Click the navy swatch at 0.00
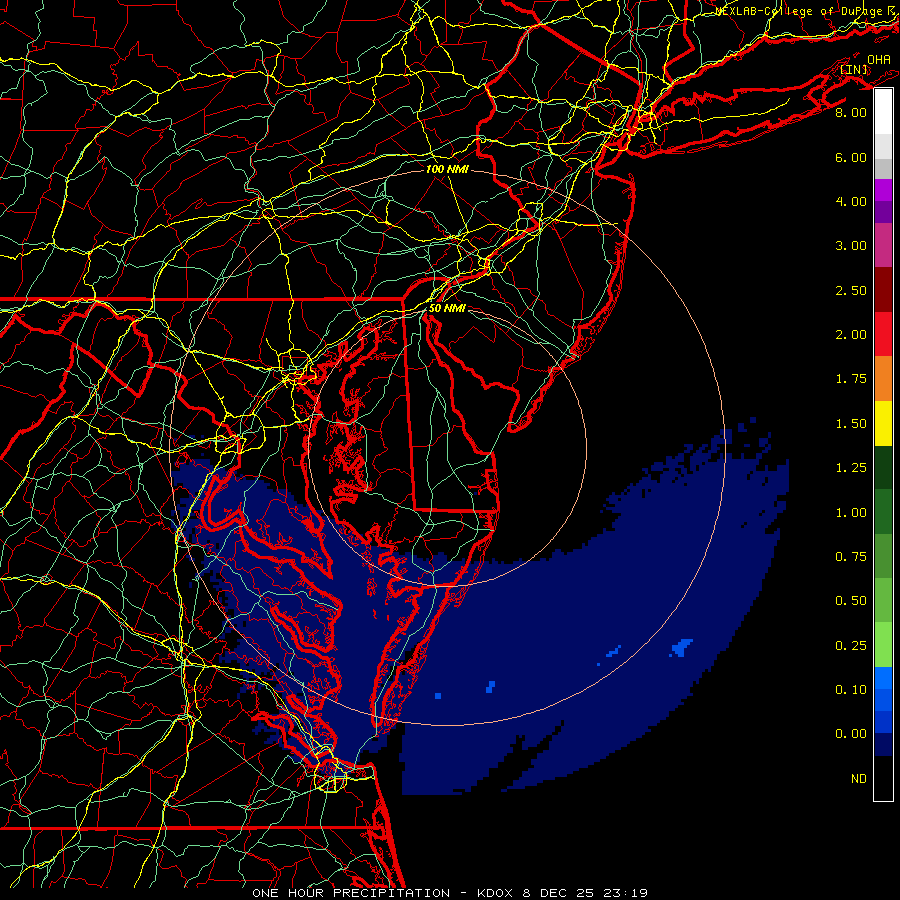The width and height of the screenshot is (900, 900). 883,745
